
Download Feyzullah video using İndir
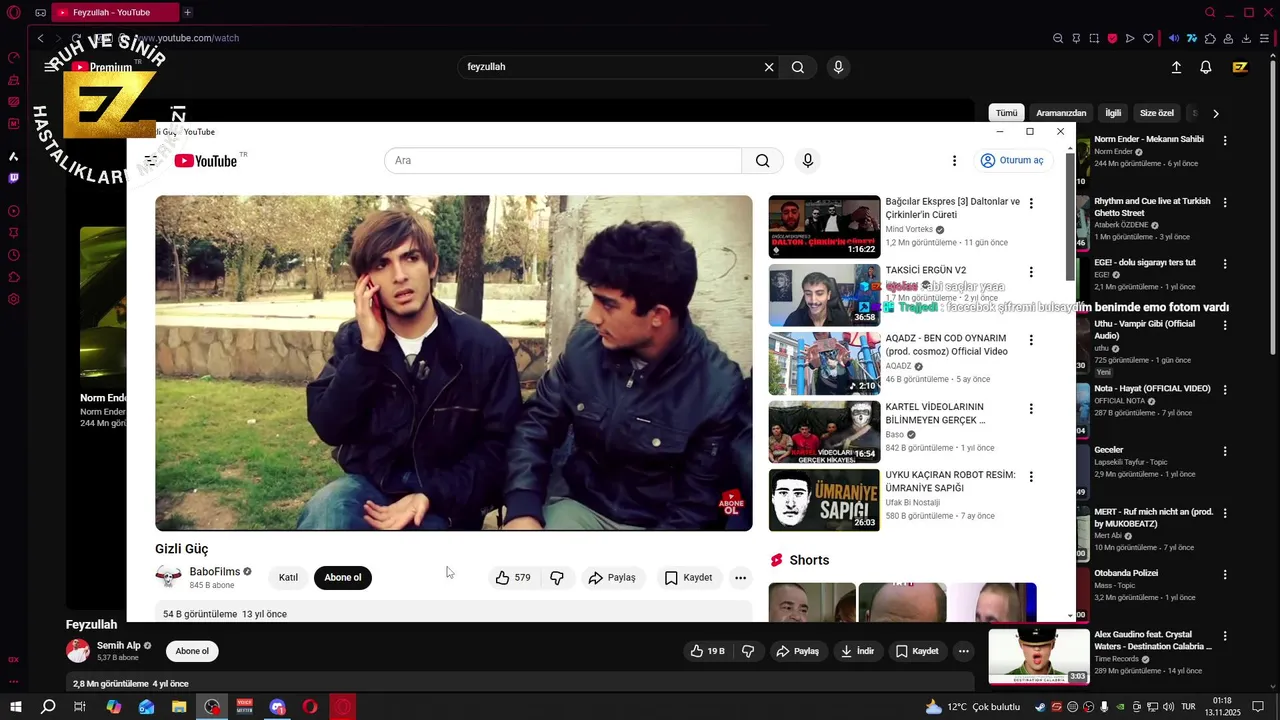(x=857, y=651)
